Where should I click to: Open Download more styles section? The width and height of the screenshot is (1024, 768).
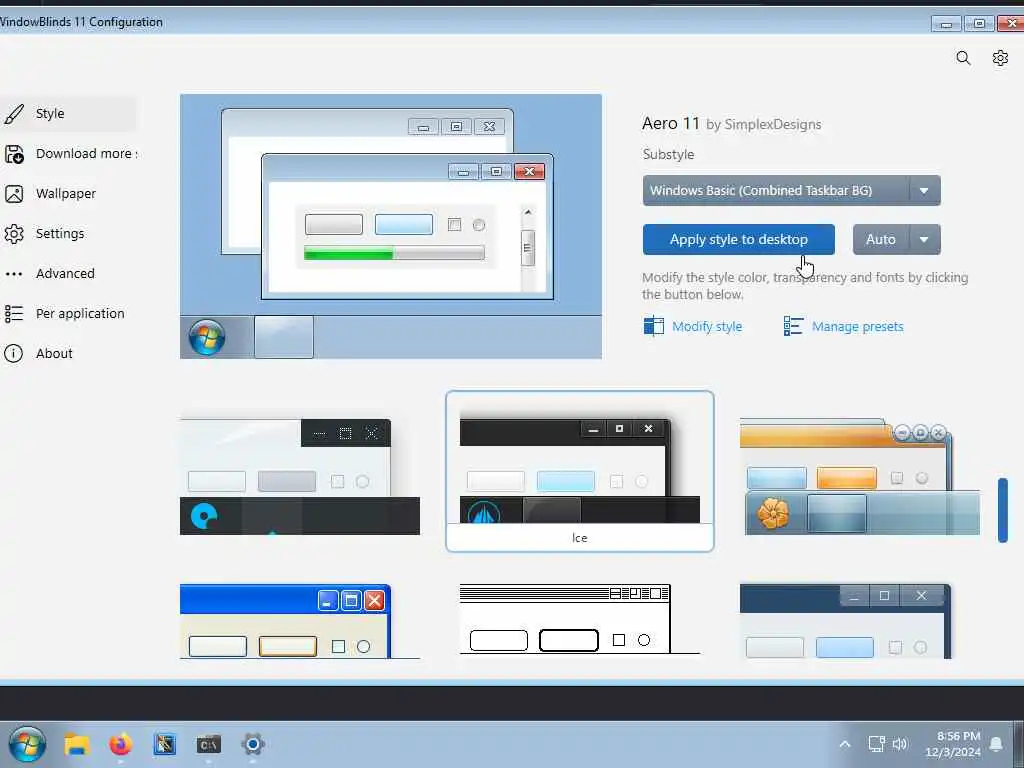(68, 154)
